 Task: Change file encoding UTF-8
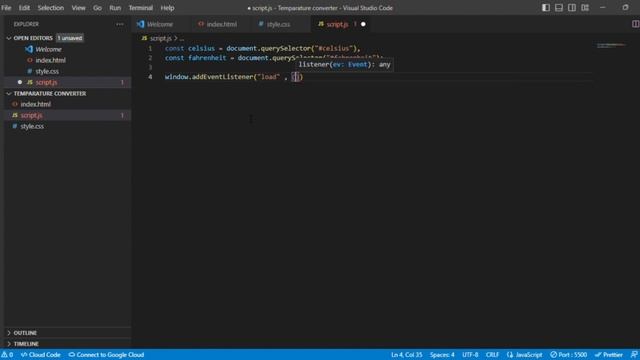(470, 355)
